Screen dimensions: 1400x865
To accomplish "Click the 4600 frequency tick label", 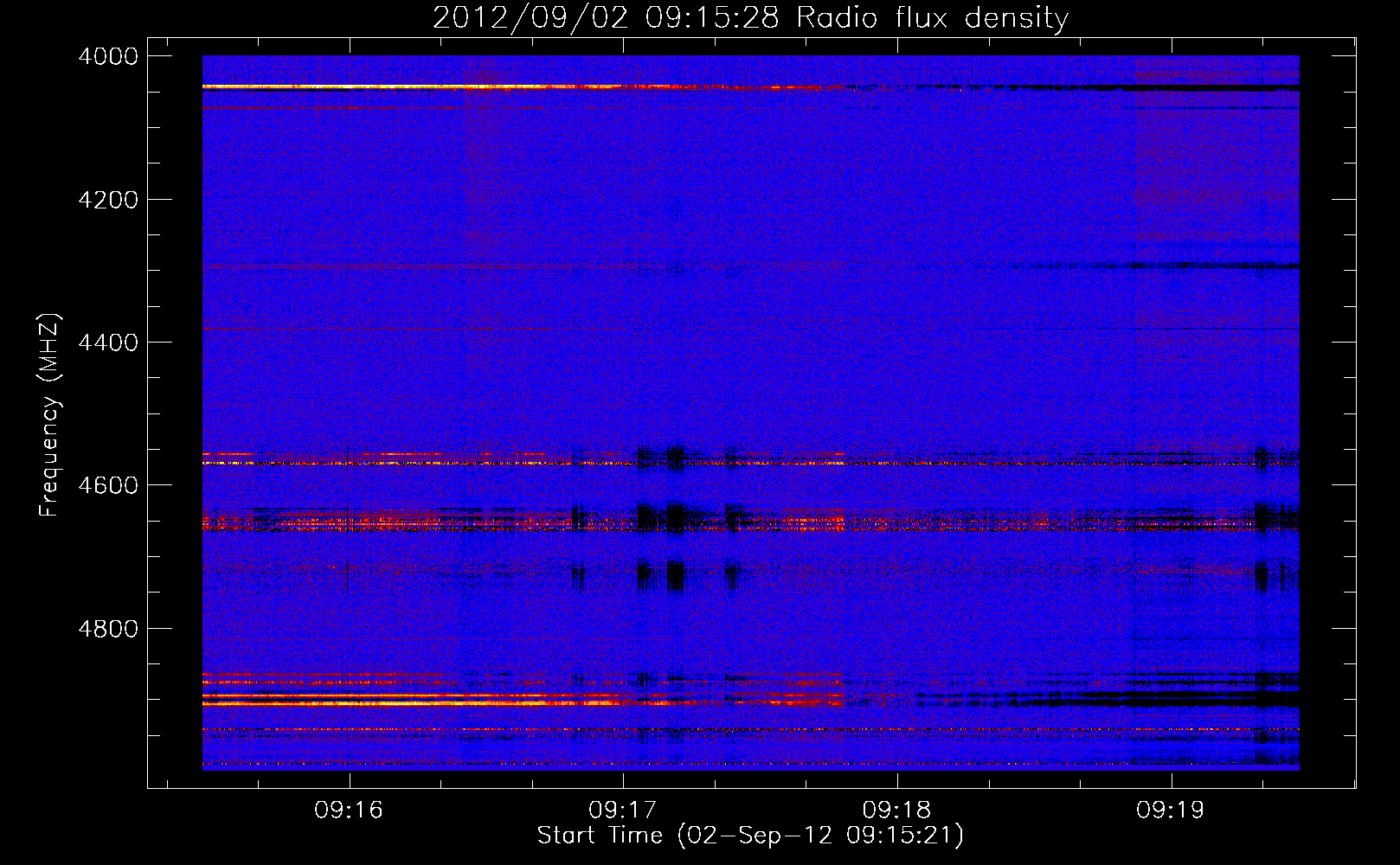I will (108, 485).
